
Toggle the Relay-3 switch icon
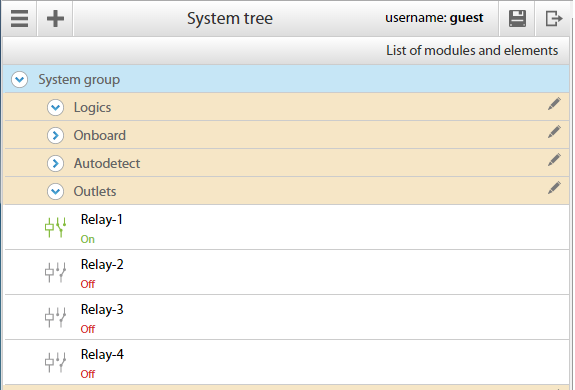pos(55,317)
